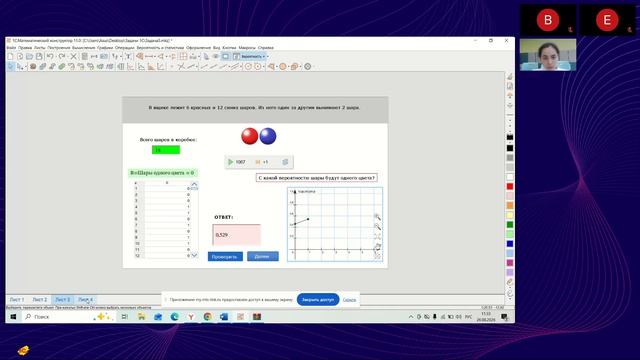
Task: Click the blue Закрыть доступ button
Action: [318, 300]
